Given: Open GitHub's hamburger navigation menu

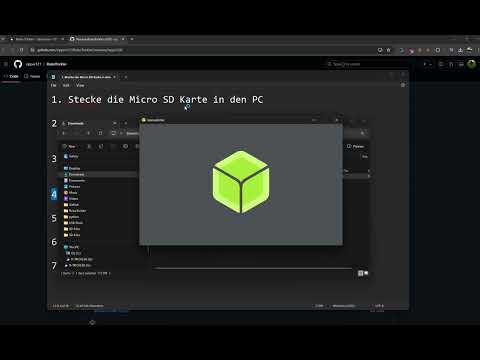Looking at the screenshot, I should coord(5,64).
